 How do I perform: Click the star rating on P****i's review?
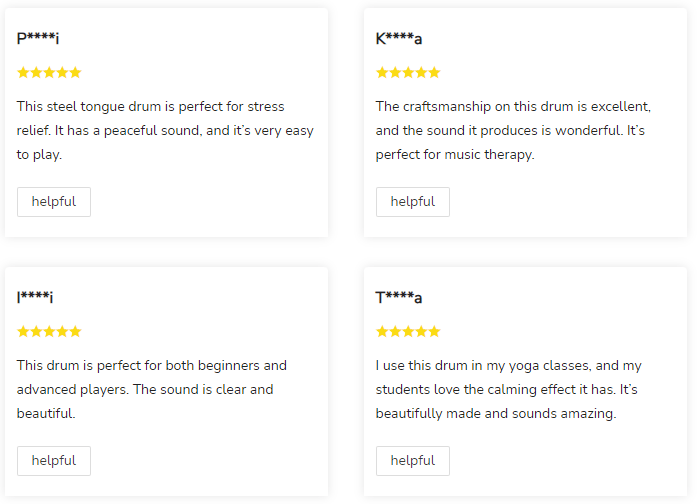tap(49, 73)
